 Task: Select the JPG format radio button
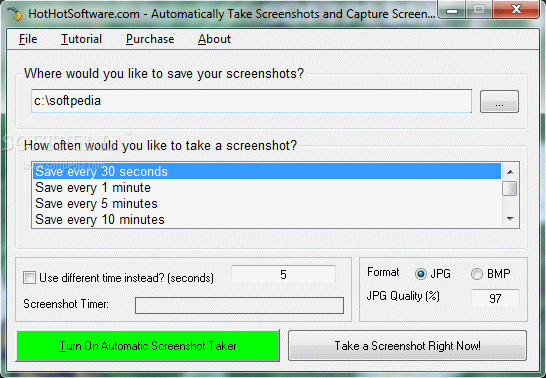coord(421,274)
